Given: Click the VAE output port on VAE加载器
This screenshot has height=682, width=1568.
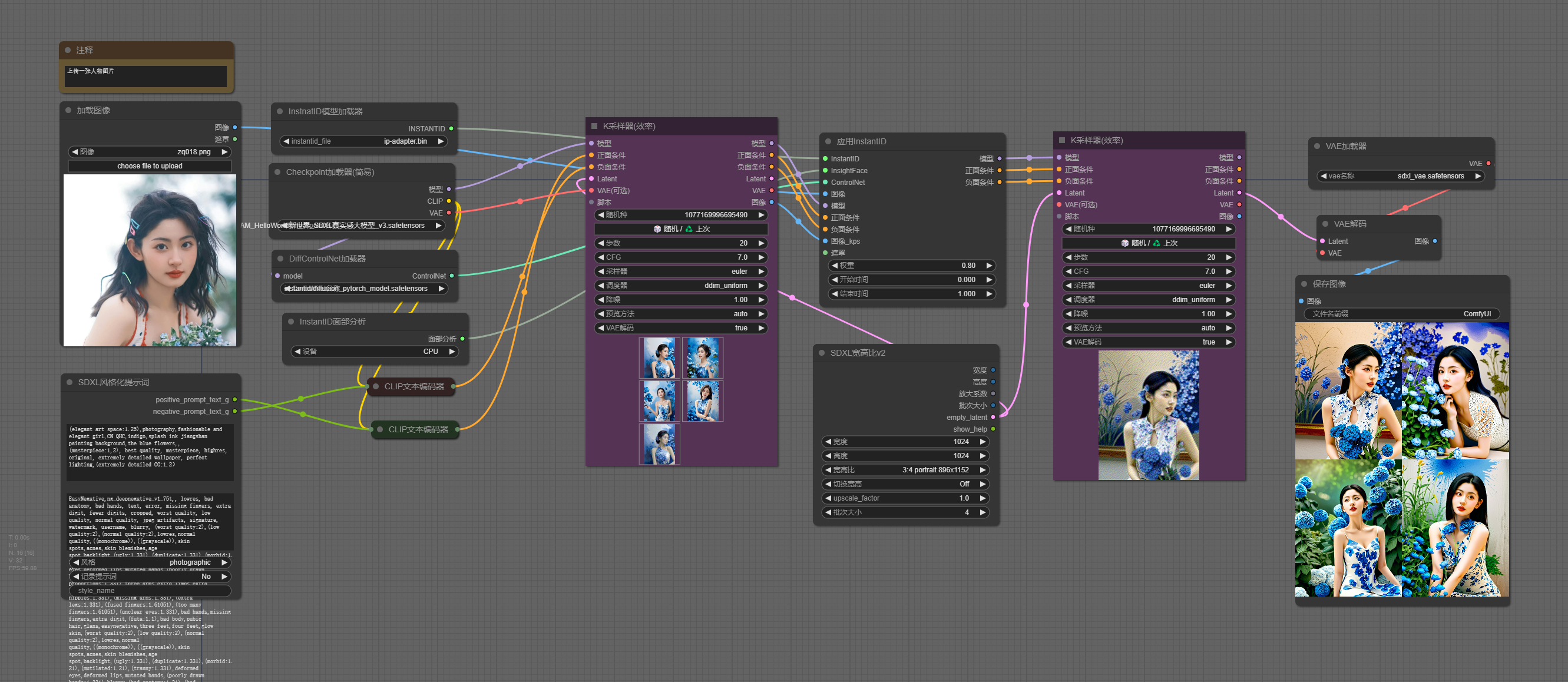Looking at the screenshot, I should click(1489, 163).
